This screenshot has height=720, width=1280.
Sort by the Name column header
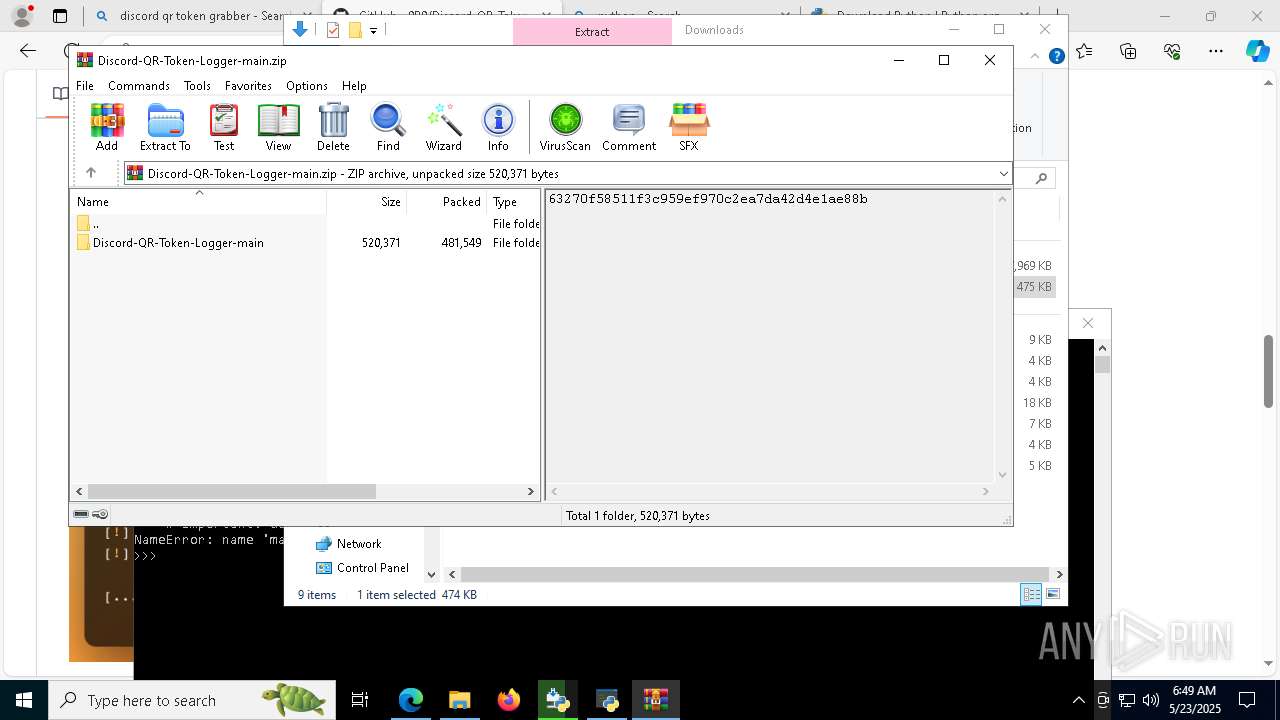(x=198, y=202)
